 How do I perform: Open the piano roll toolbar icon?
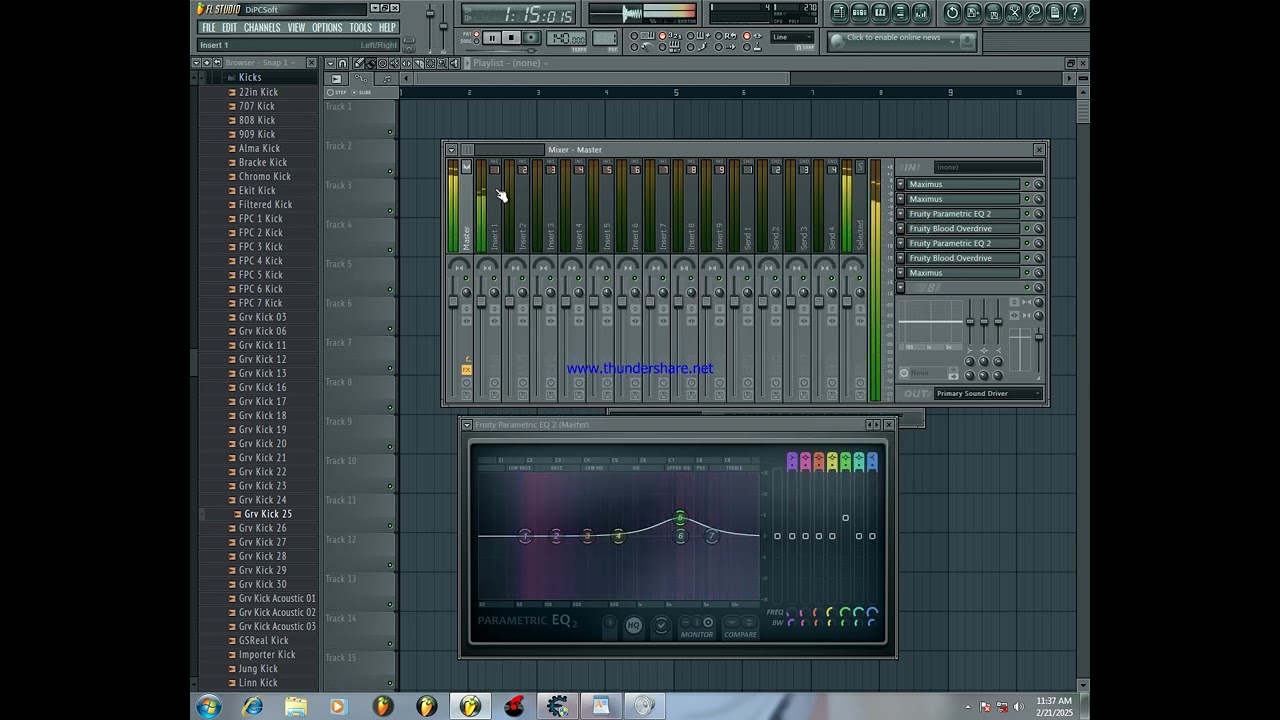click(880, 12)
